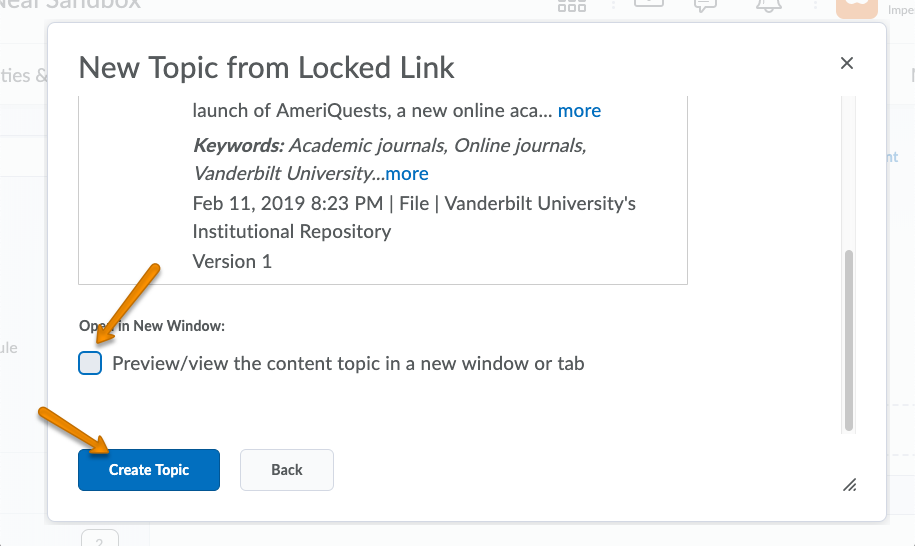915x546 pixels.
Task: Click the dialog's vertical scrollbar thumb
Action: tap(849, 340)
